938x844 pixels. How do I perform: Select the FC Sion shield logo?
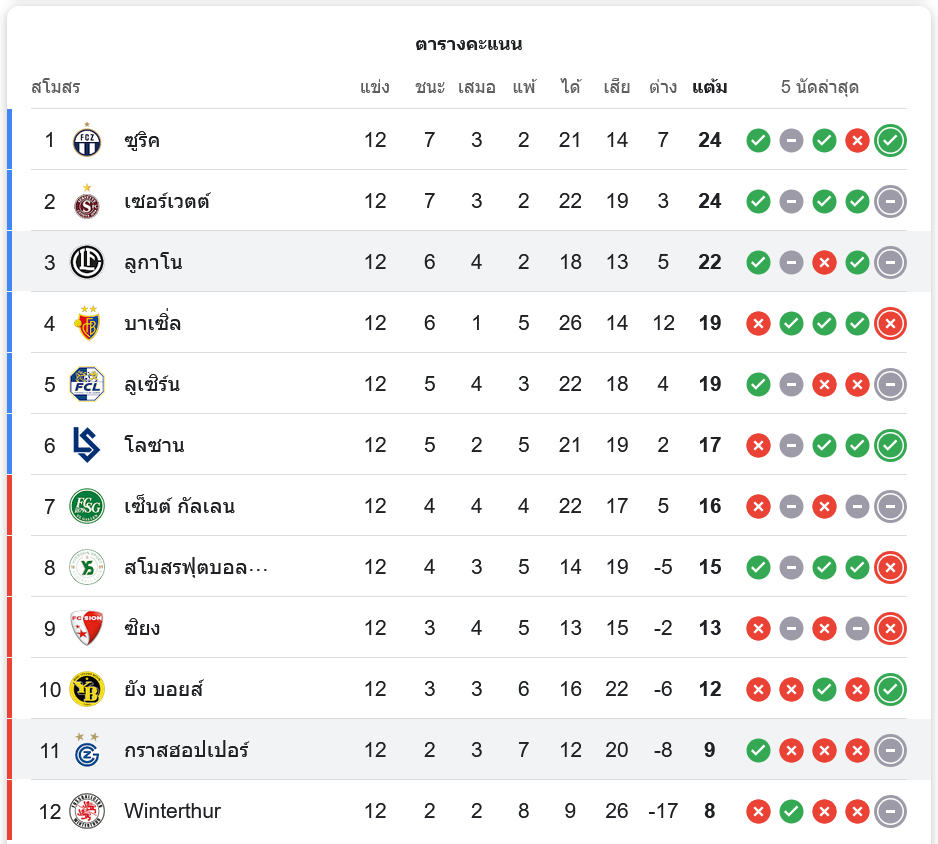(87, 628)
